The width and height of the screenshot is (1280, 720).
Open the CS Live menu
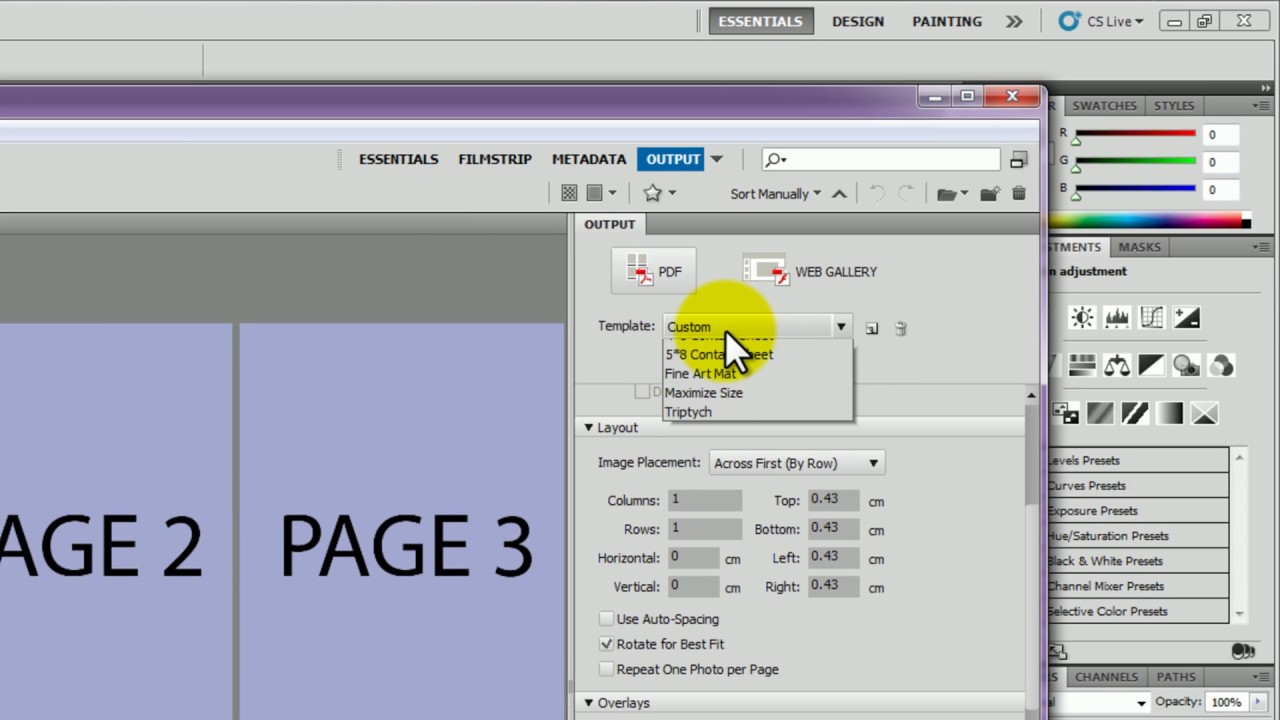pos(1100,21)
